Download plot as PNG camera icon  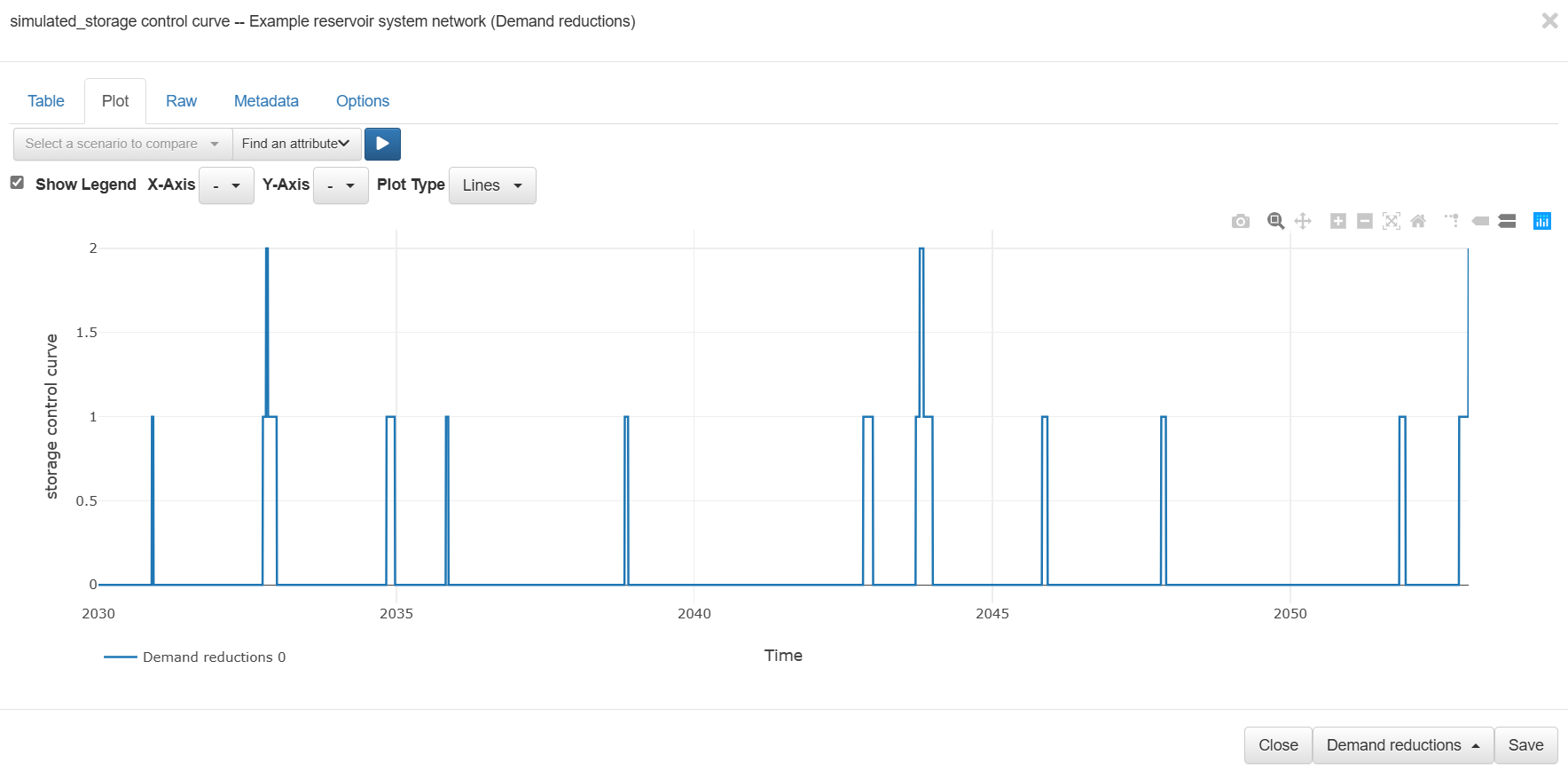coord(1240,221)
